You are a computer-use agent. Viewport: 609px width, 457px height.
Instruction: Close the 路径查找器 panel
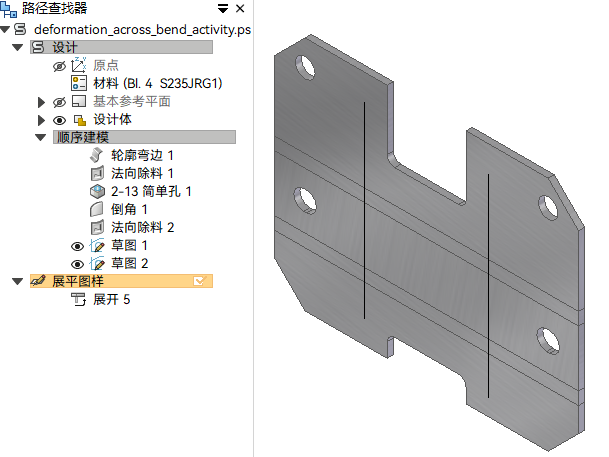[x=240, y=9]
